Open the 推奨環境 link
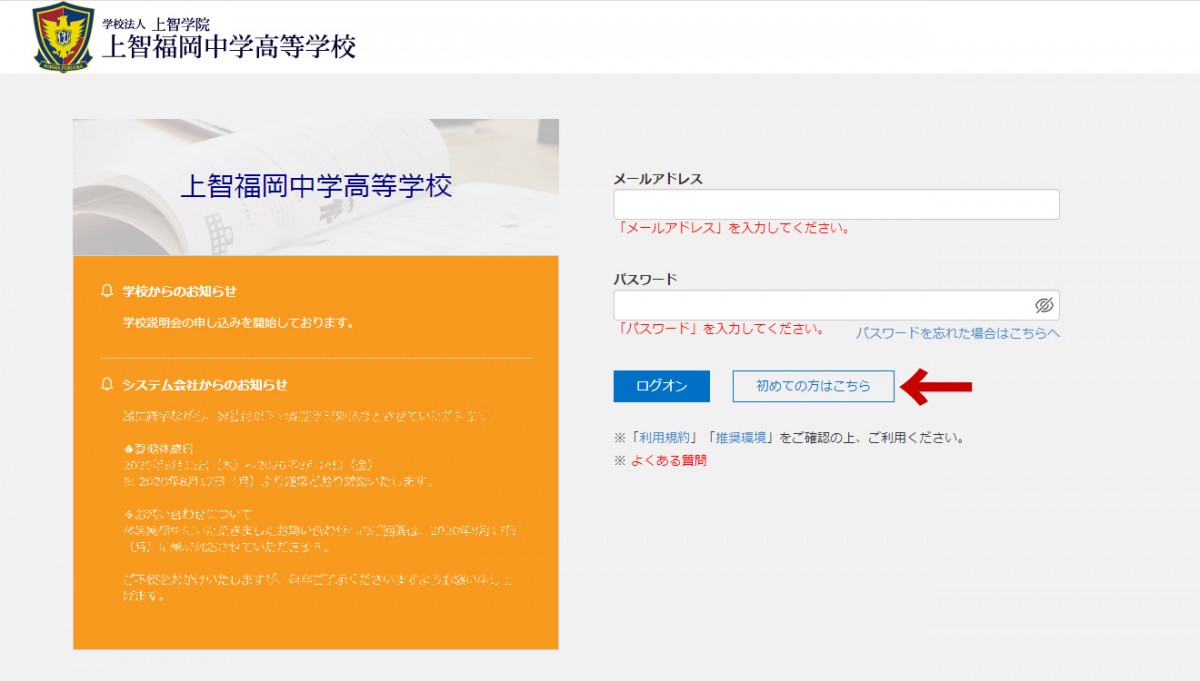Screen dimensions: 1200x681 [739, 438]
